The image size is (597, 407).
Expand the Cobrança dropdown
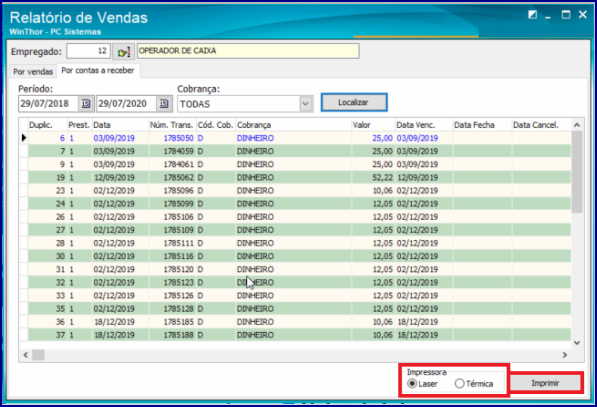305,104
